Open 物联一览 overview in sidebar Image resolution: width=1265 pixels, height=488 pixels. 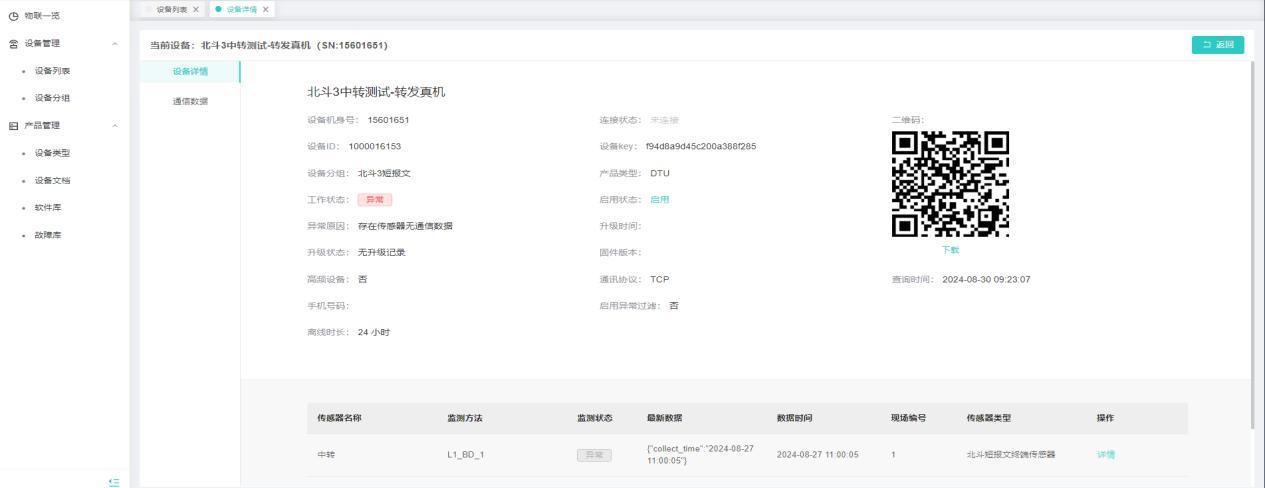pos(40,14)
